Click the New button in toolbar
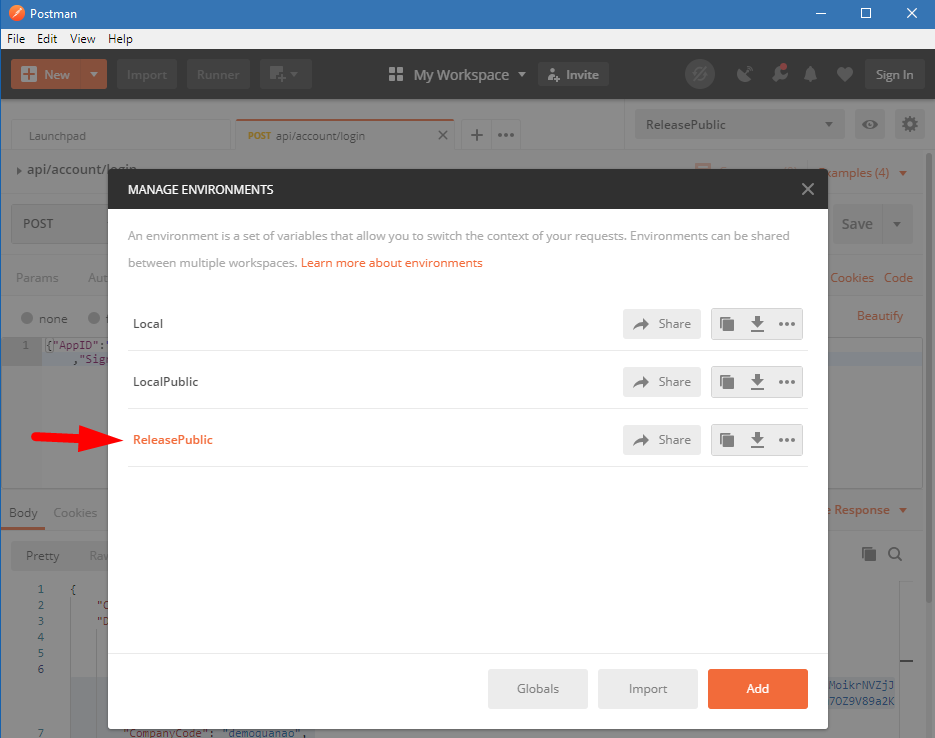The width and height of the screenshot is (935, 738). pos(46,75)
